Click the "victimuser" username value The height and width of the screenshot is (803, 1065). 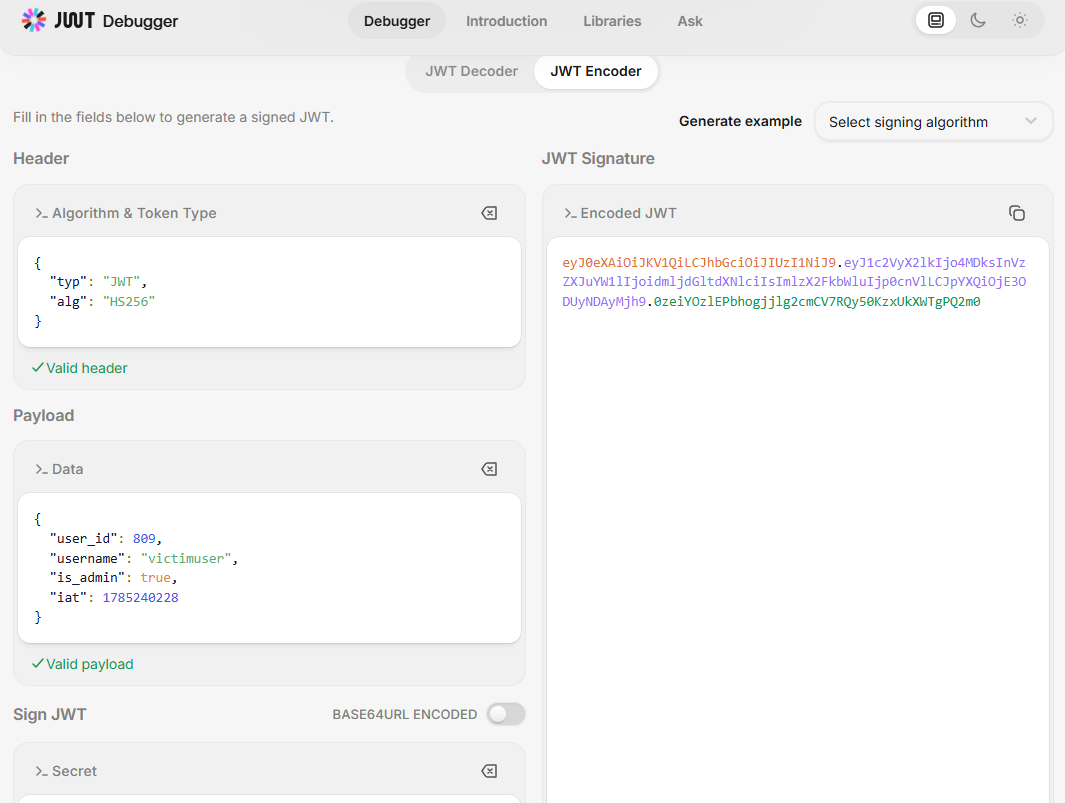(x=186, y=558)
